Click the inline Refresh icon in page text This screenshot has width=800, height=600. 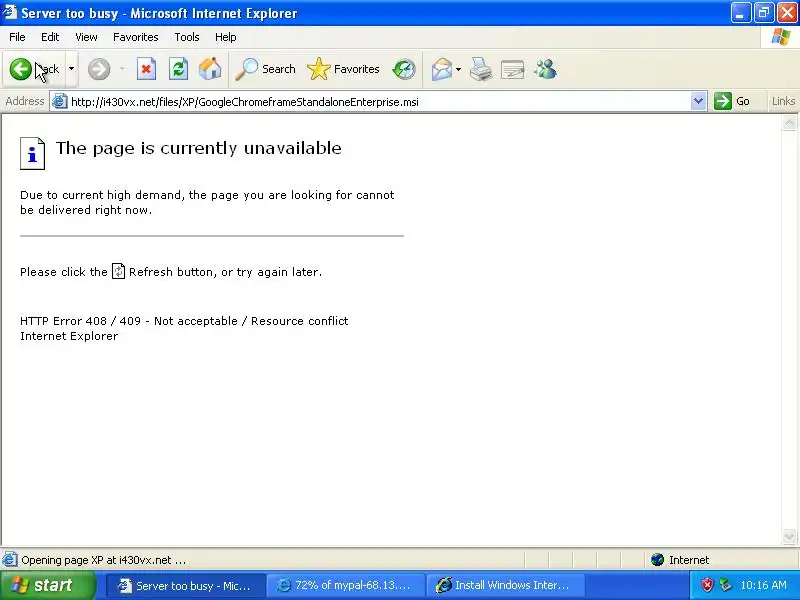tap(118, 271)
